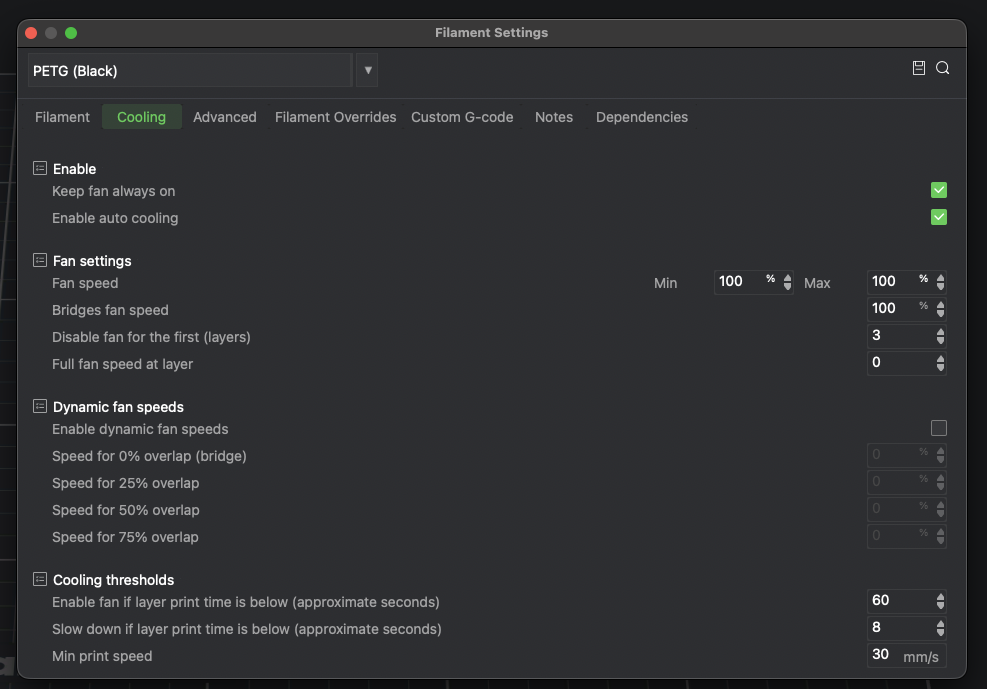The width and height of the screenshot is (987, 689).
Task: Switch to Custom G-code tab
Action: click(x=462, y=117)
